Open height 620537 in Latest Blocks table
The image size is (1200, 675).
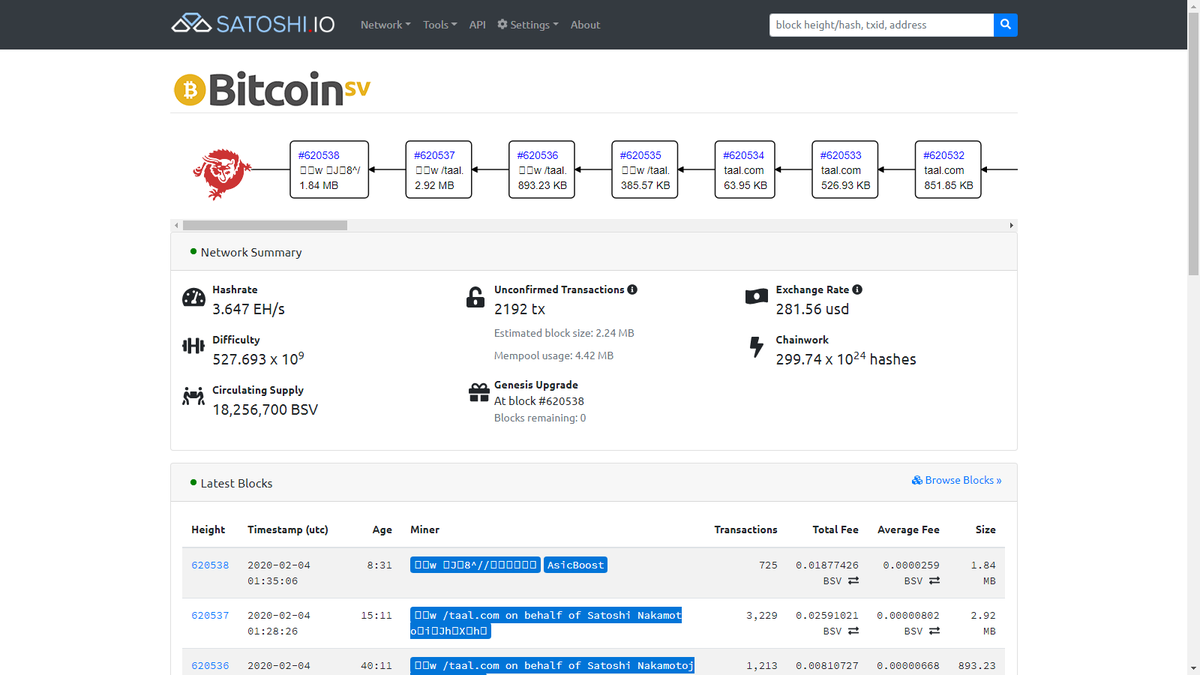click(x=210, y=615)
